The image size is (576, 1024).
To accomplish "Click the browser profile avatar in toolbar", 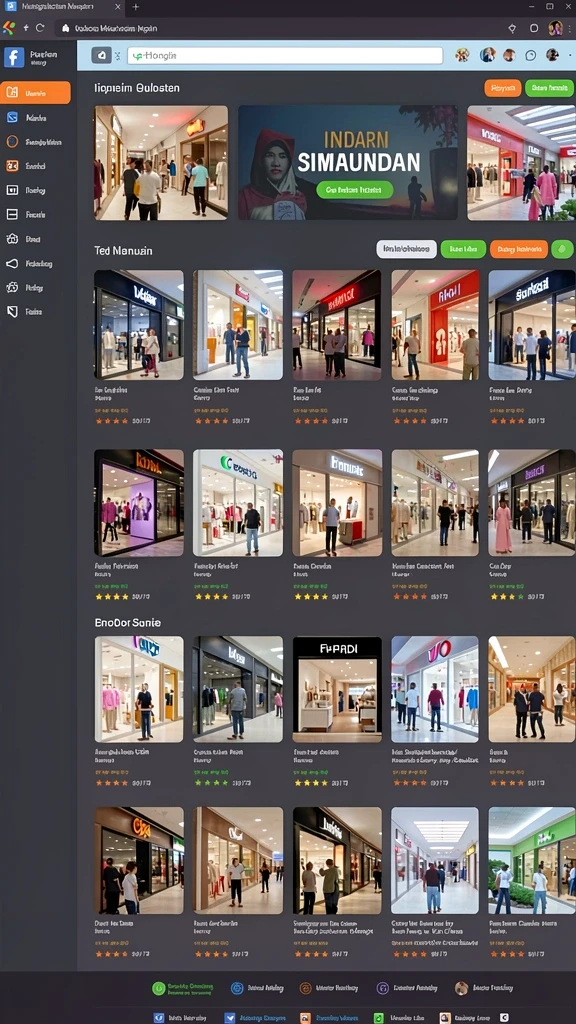I will pyautogui.click(x=555, y=28).
